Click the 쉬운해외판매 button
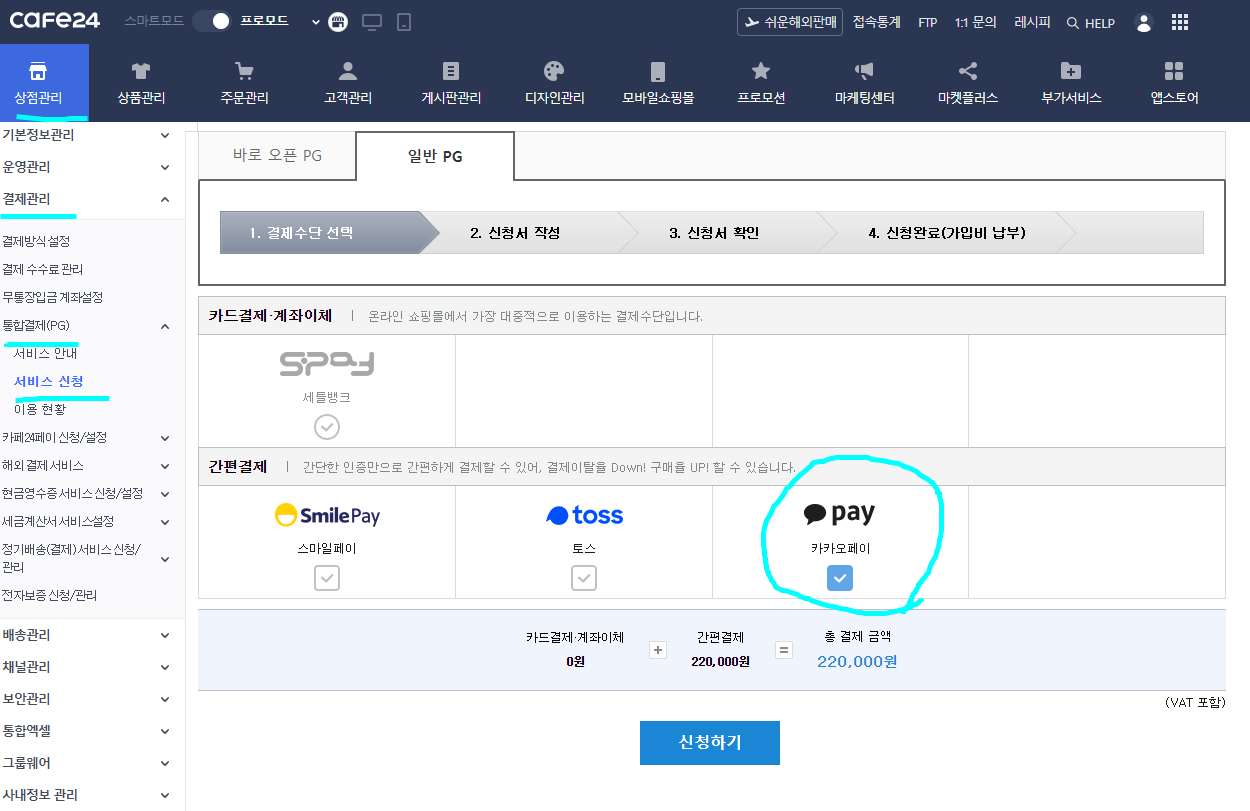The height and width of the screenshot is (811, 1250). 790,22
